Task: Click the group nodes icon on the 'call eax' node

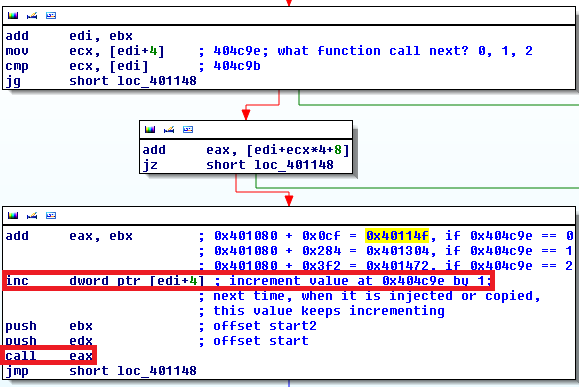Action: 51,215
